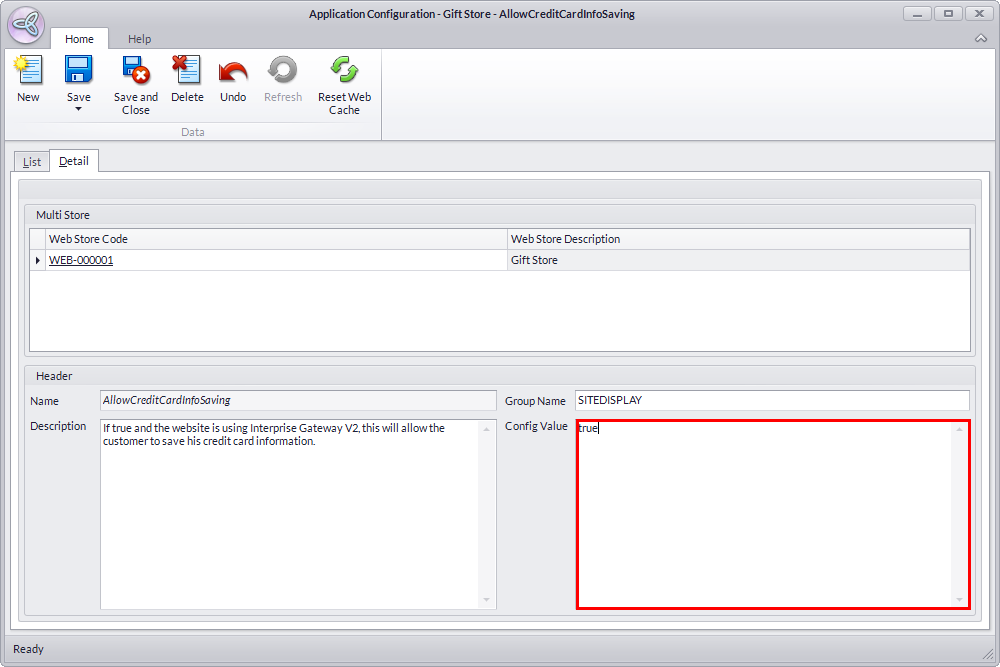The width and height of the screenshot is (1000, 667).
Task: Select the Home ribbon tab
Action: click(79, 39)
